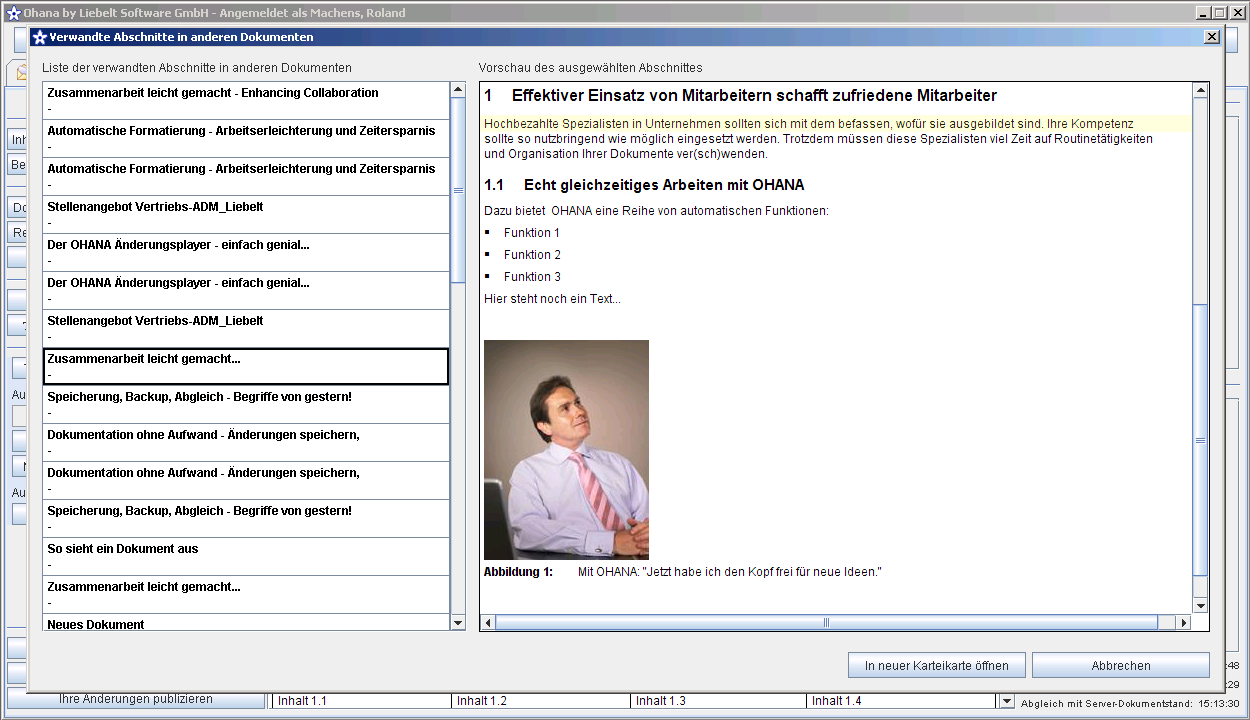Viewport: 1250px width, 720px height.
Task: Select So sieht ein Dokument aus entry
Action: [246, 556]
